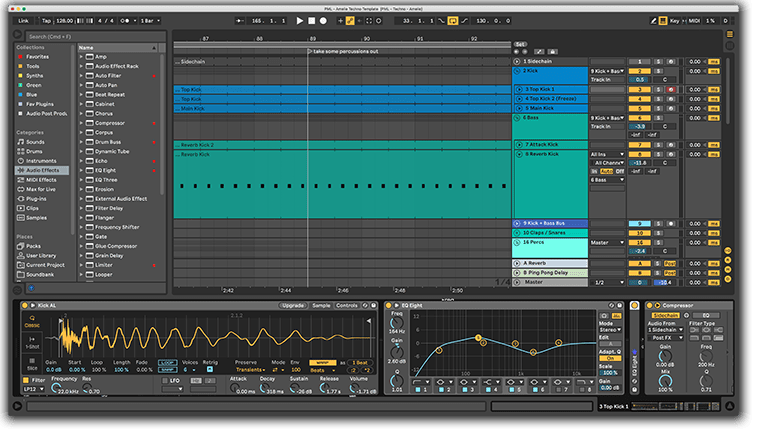The image size is (768, 432).
Task: Switch to the Sample tab in Kick AL
Action: [x=321, y=305]
